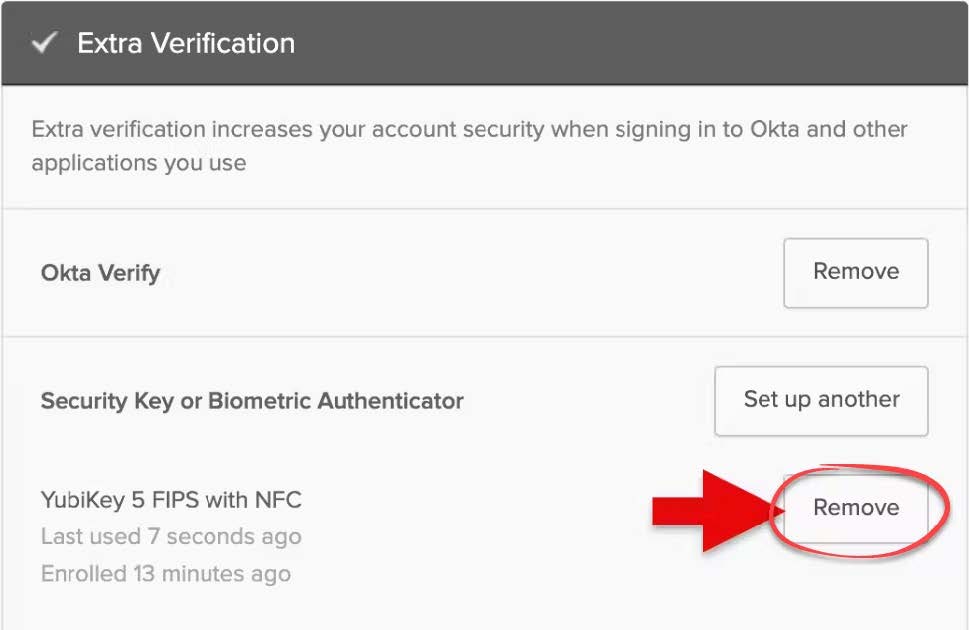Click the 'Enrolled 13 minutes ago' text

point(165,574)
